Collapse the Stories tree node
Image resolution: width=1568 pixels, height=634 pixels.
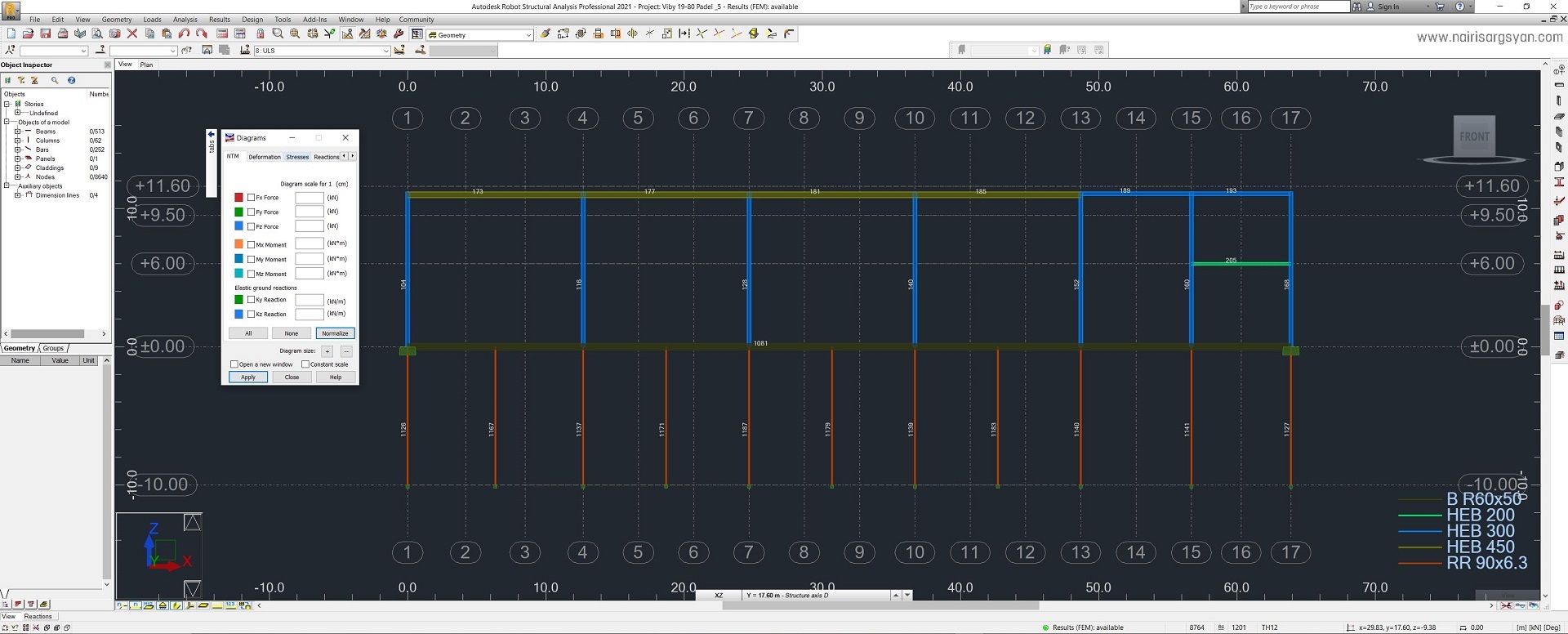pos(7,104)
